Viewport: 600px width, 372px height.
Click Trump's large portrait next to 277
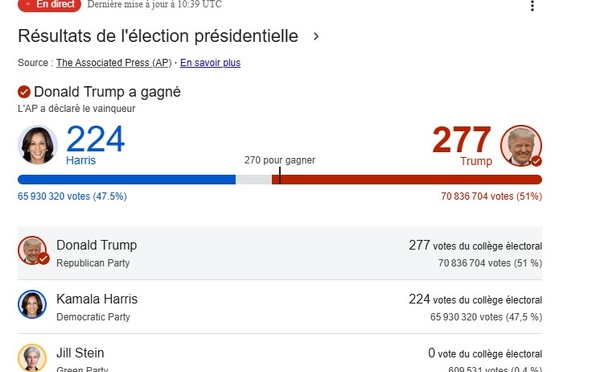[521, 145]
